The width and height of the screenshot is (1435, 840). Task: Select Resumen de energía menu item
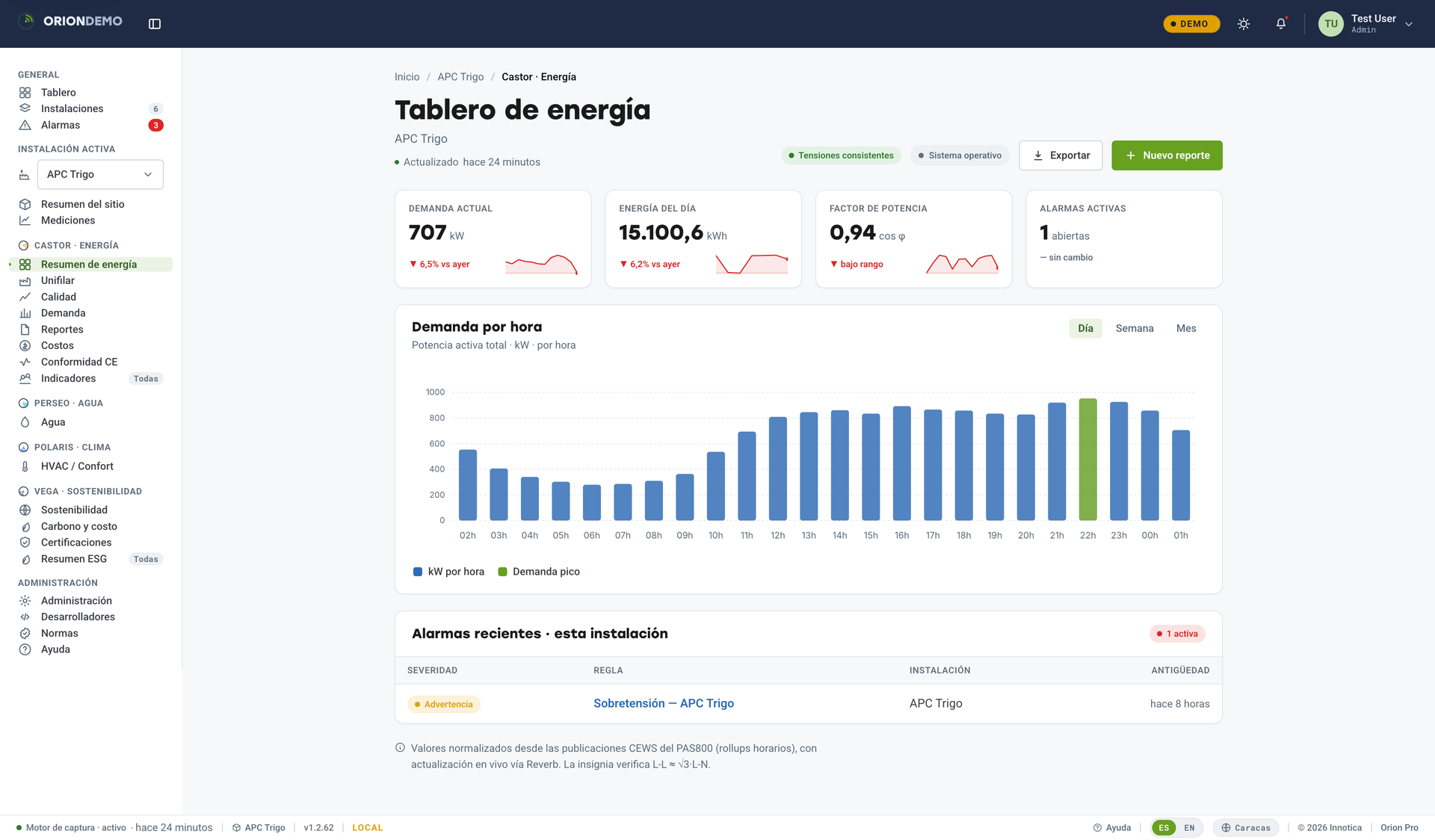point(90,265)
